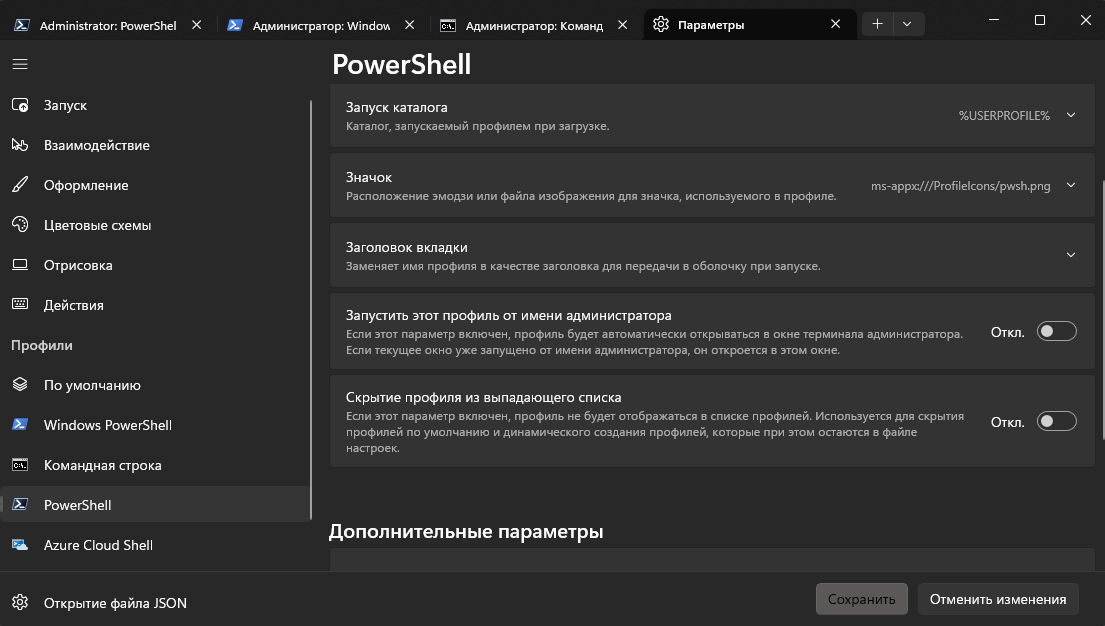Click the Отрисовка laptop icon
The width and height of the screenshot is (1105, 626).
tap(20, 265)
